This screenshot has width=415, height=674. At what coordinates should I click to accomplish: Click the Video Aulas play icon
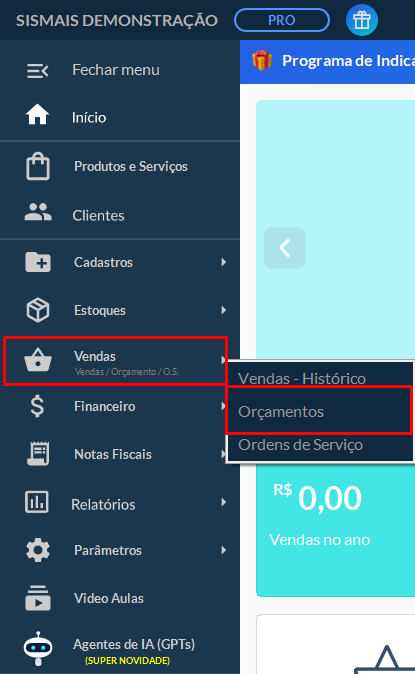(38, 598)
